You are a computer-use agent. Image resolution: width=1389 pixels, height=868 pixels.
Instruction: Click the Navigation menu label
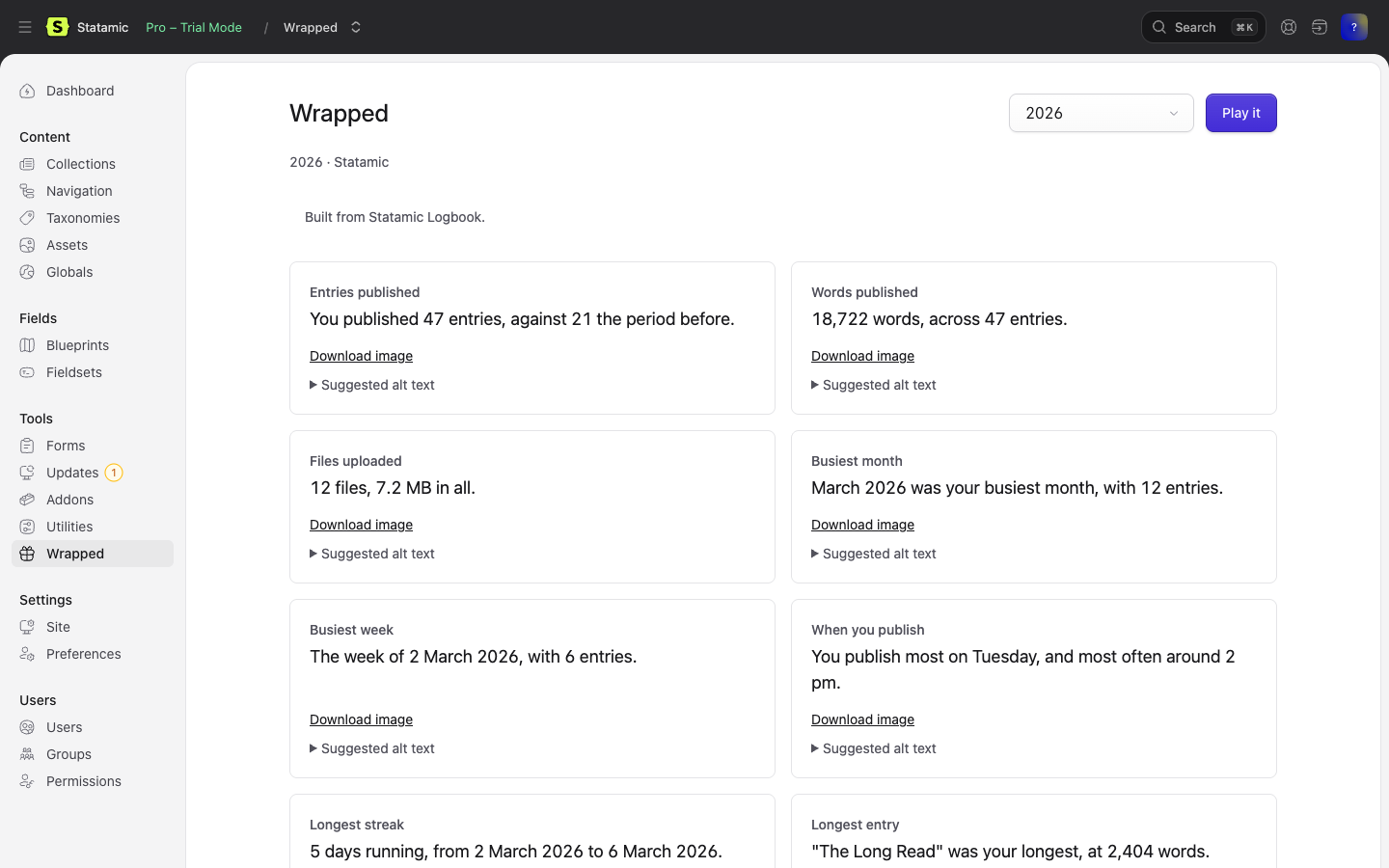tap(79, 191)
